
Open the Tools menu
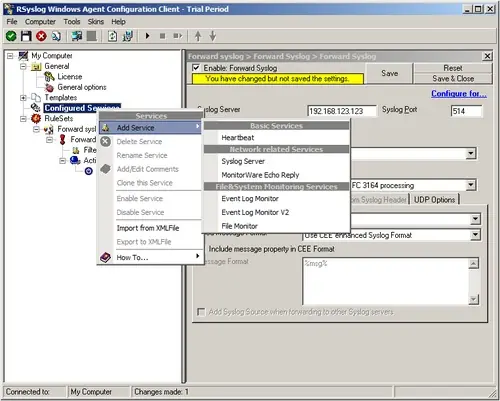pos(72,22)
